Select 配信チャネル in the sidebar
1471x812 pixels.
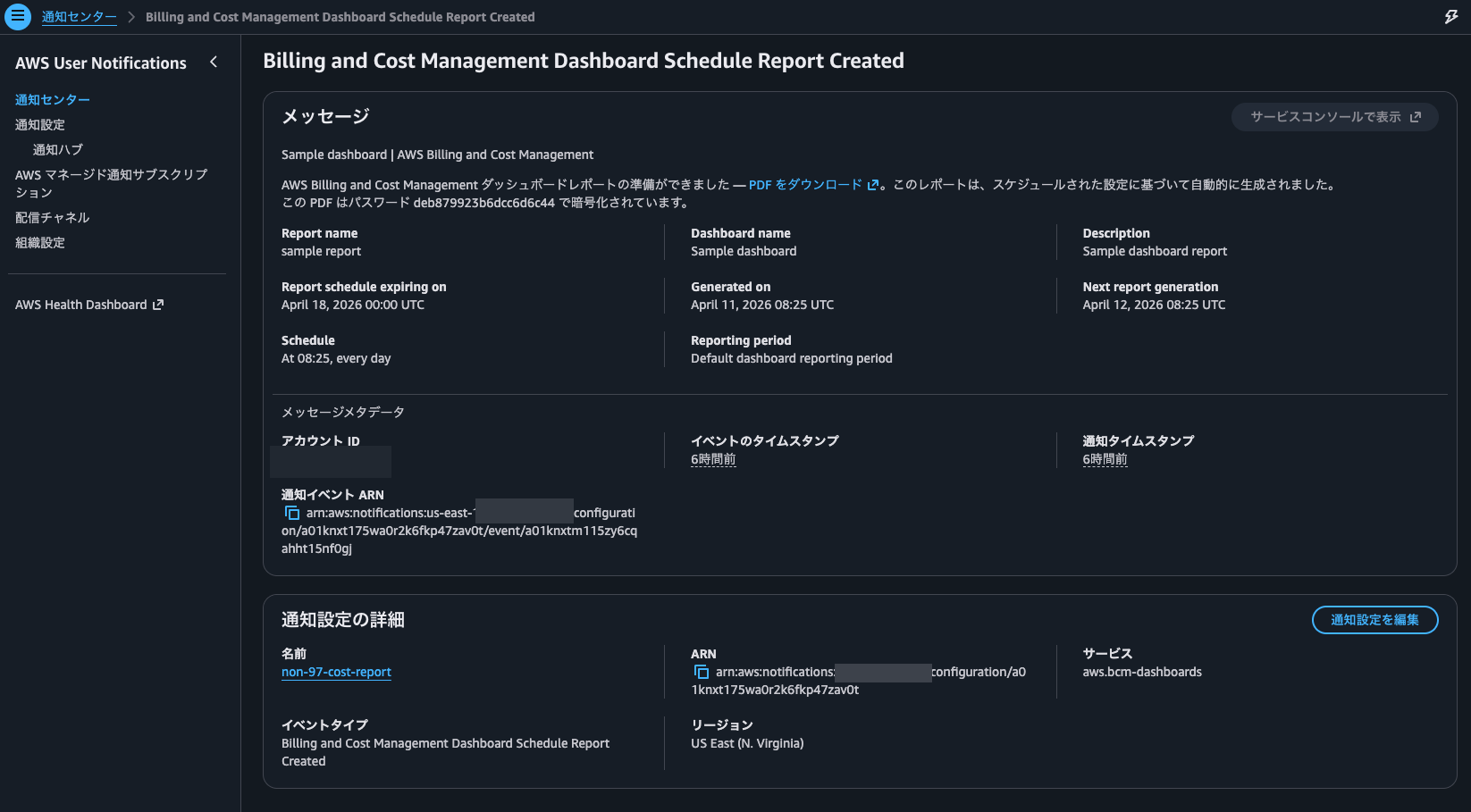pos(51,217)
